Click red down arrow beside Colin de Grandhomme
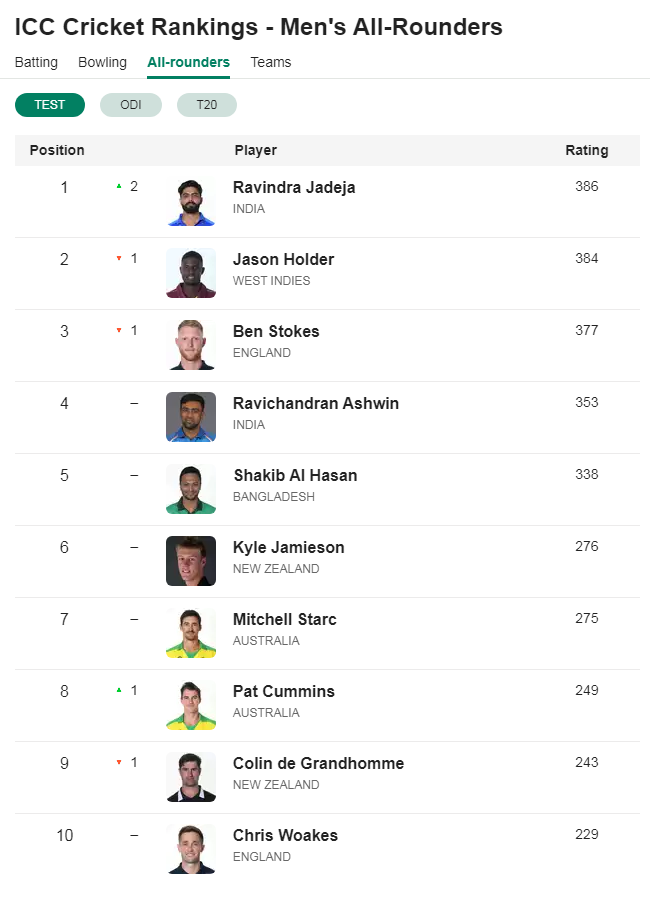This screenshot has width=650, height=897. coord(119,762)
